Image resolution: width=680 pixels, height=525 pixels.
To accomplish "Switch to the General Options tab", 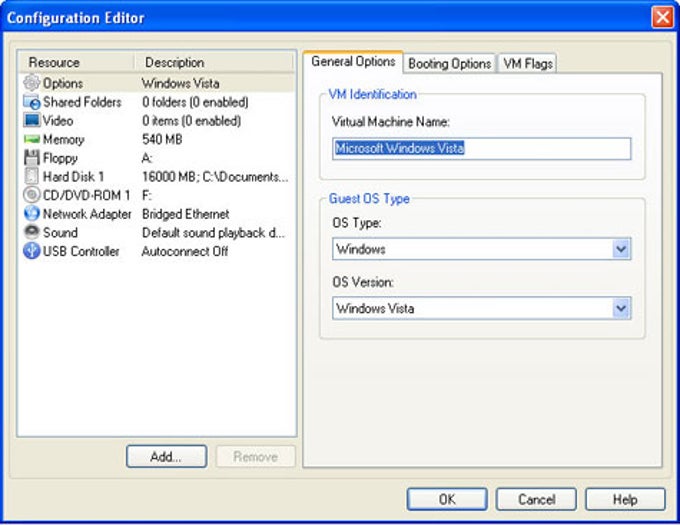I will coord(353,62).
